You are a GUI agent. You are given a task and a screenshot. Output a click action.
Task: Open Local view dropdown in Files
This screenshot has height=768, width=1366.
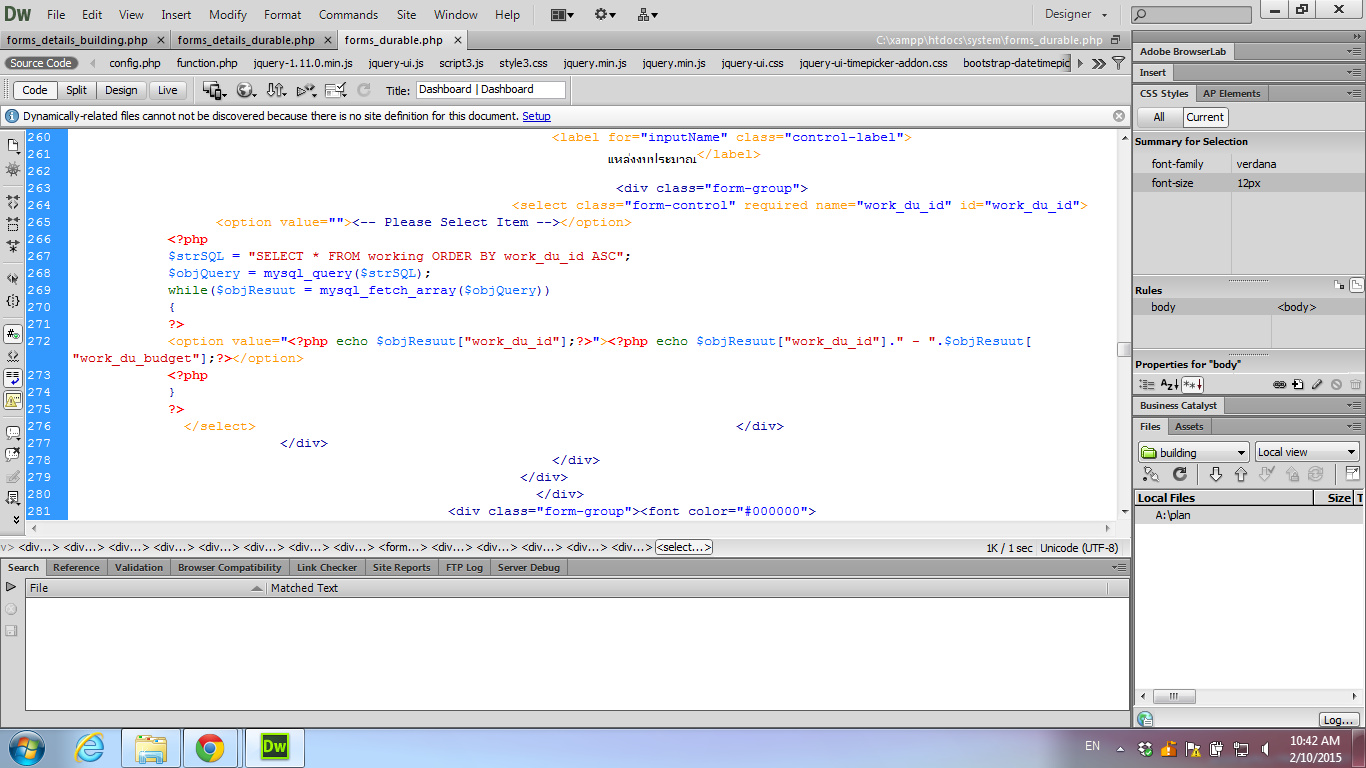1307,452
